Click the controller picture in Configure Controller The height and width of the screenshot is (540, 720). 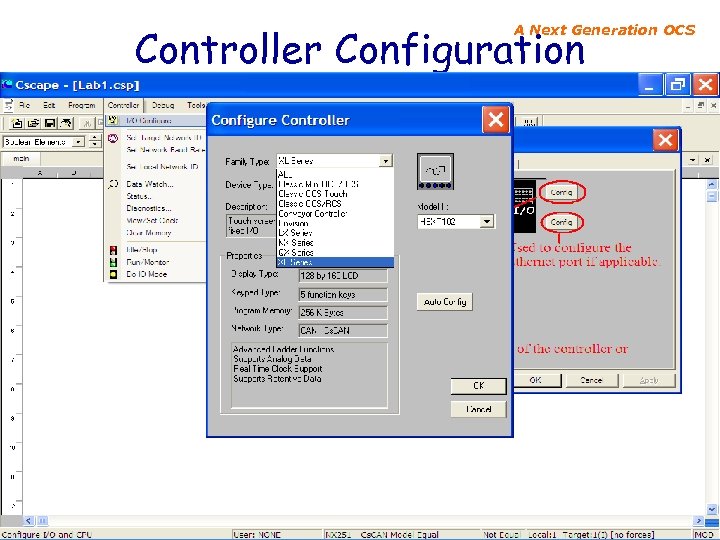(x=435, y=171)
